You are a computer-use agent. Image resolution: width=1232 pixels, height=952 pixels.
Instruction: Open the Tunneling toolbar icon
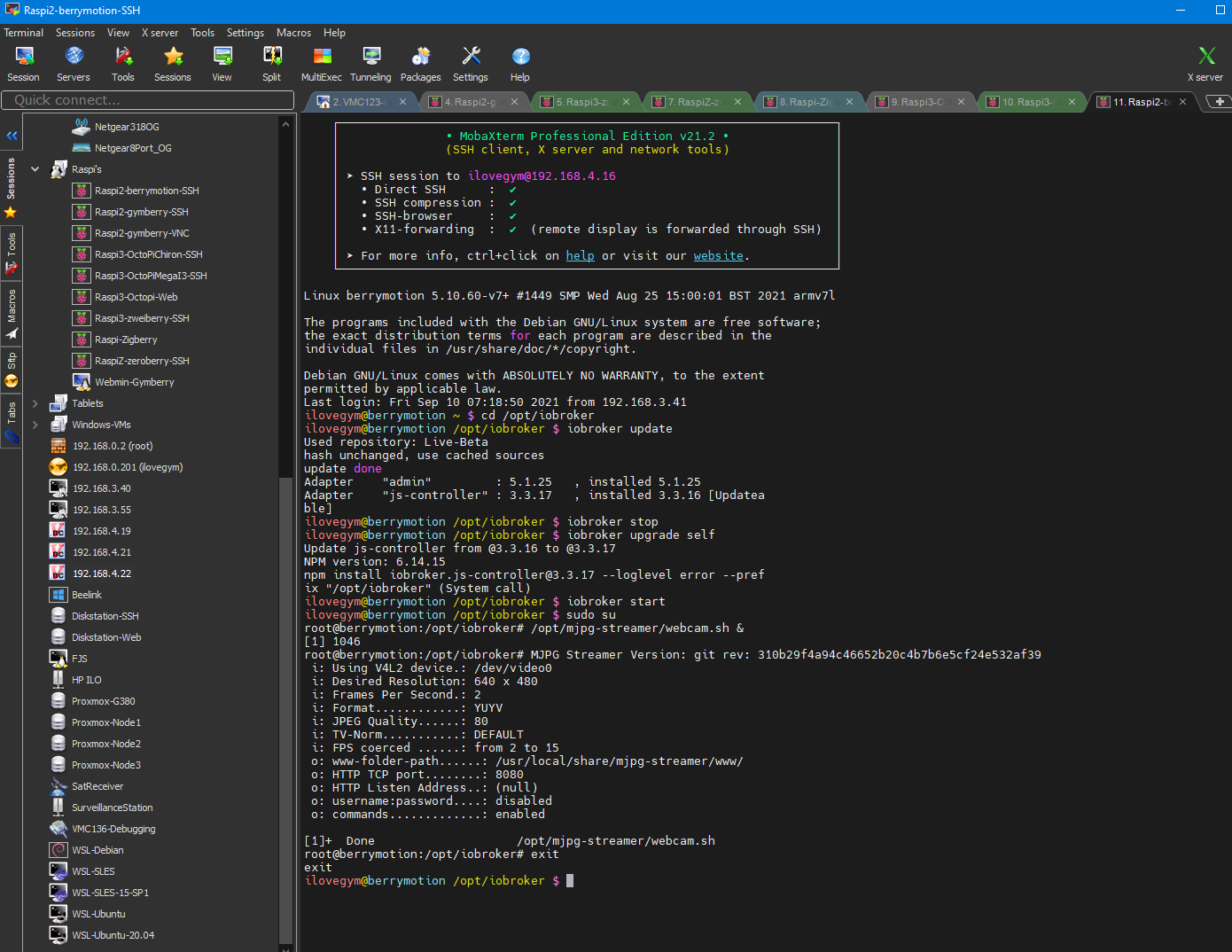tap(371, 64)
